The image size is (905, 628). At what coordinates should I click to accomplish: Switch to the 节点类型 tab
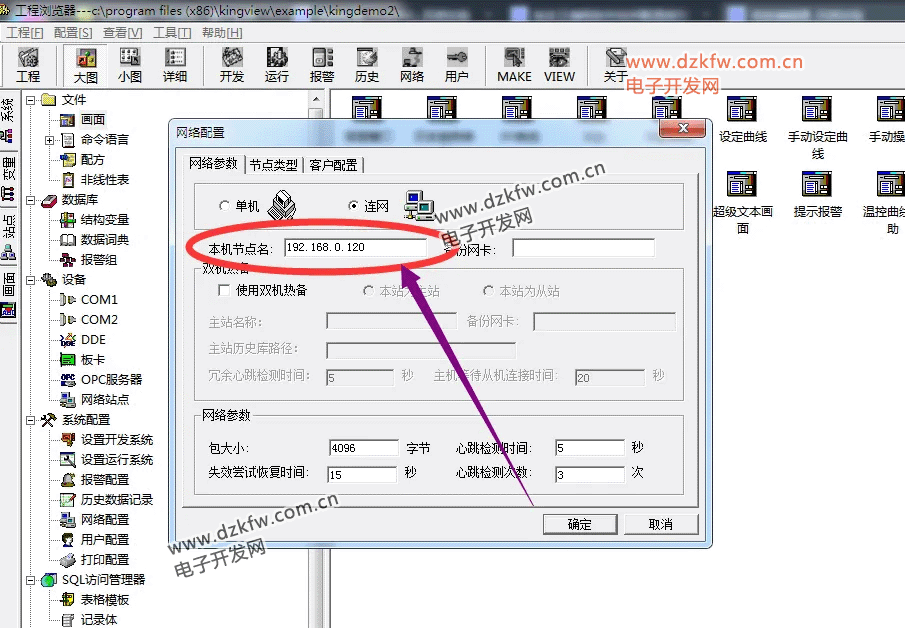coord(273,165)
